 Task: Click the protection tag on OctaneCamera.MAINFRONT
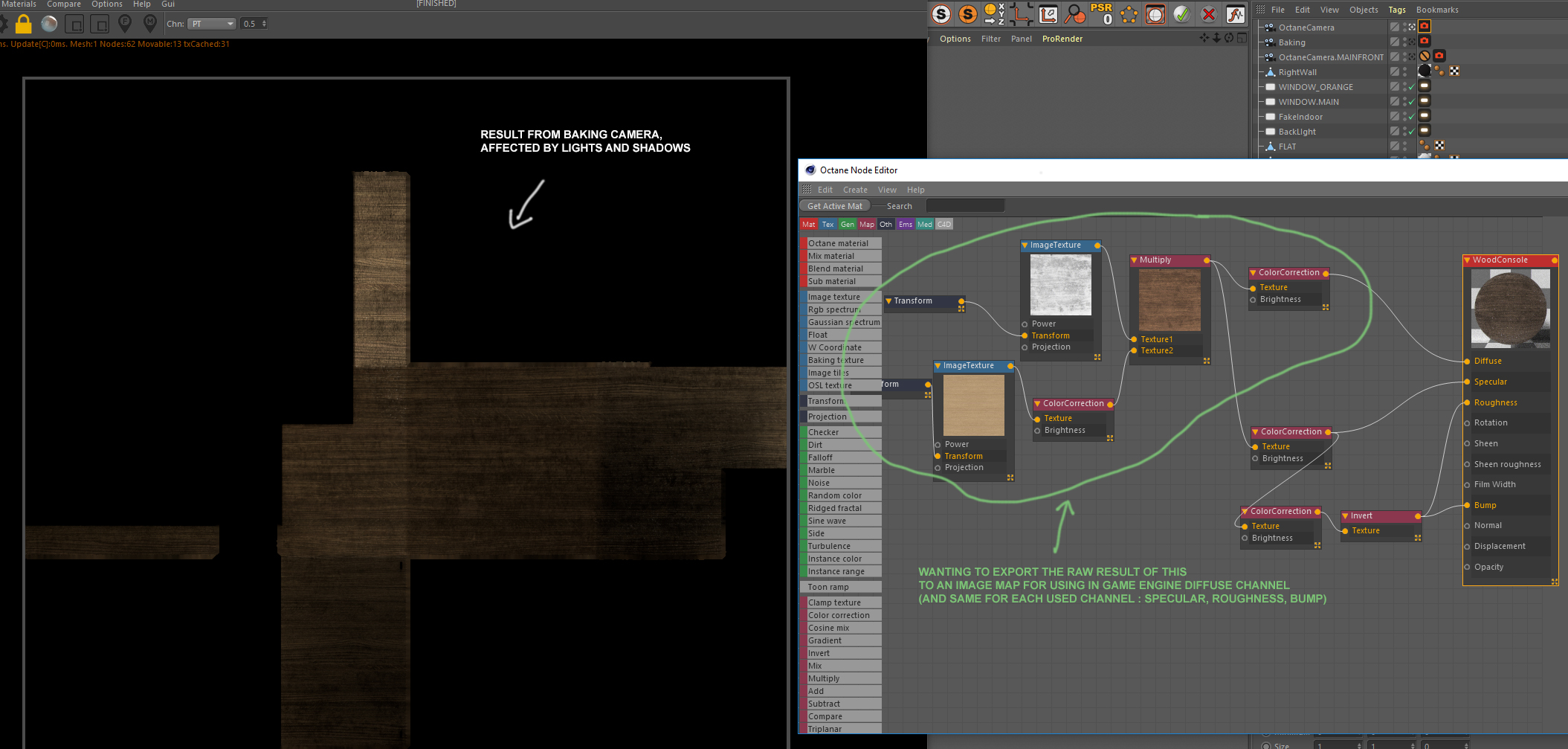tap(1425, 56)
